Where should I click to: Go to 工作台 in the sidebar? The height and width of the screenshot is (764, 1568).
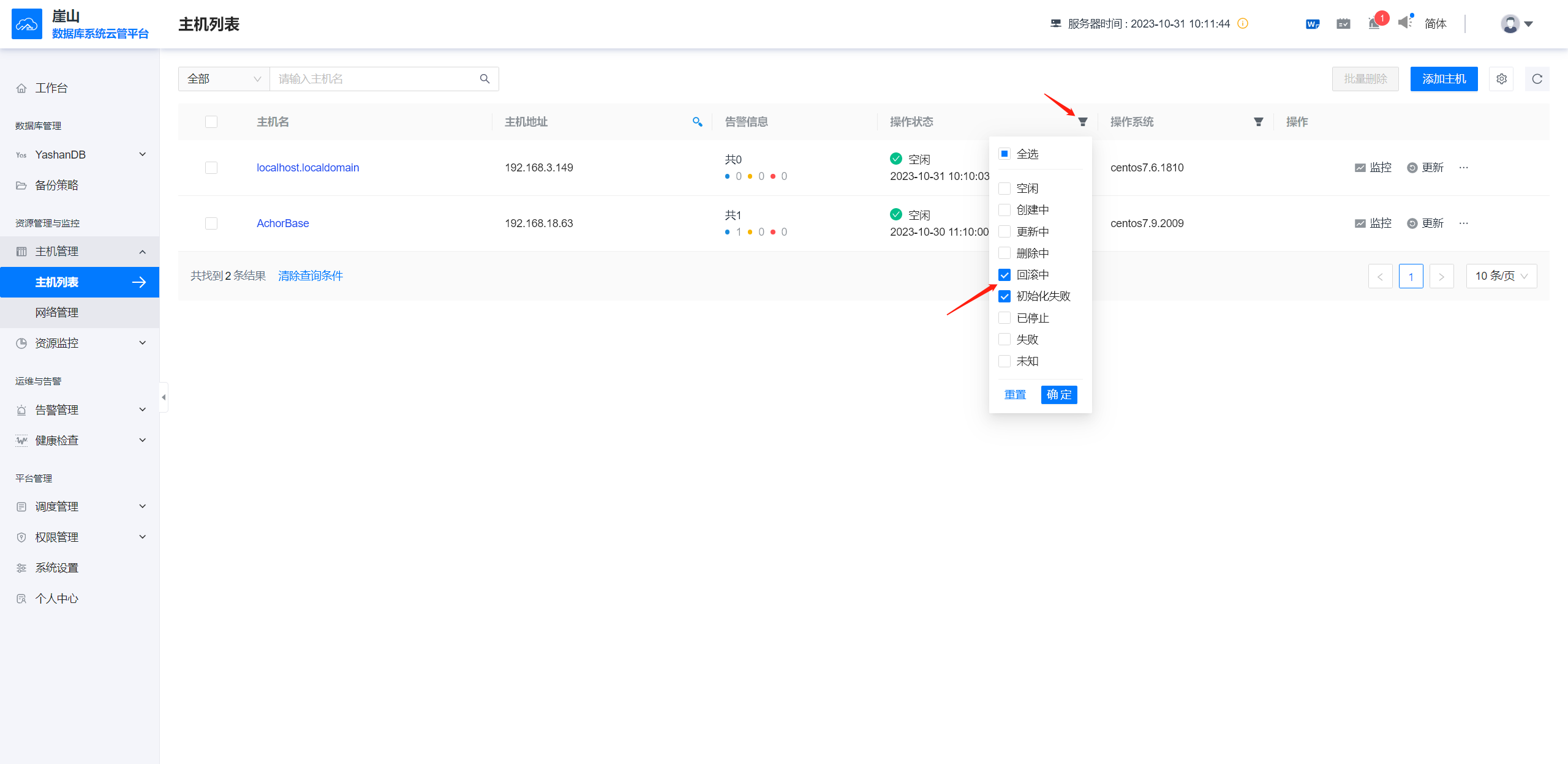[51, 88]
